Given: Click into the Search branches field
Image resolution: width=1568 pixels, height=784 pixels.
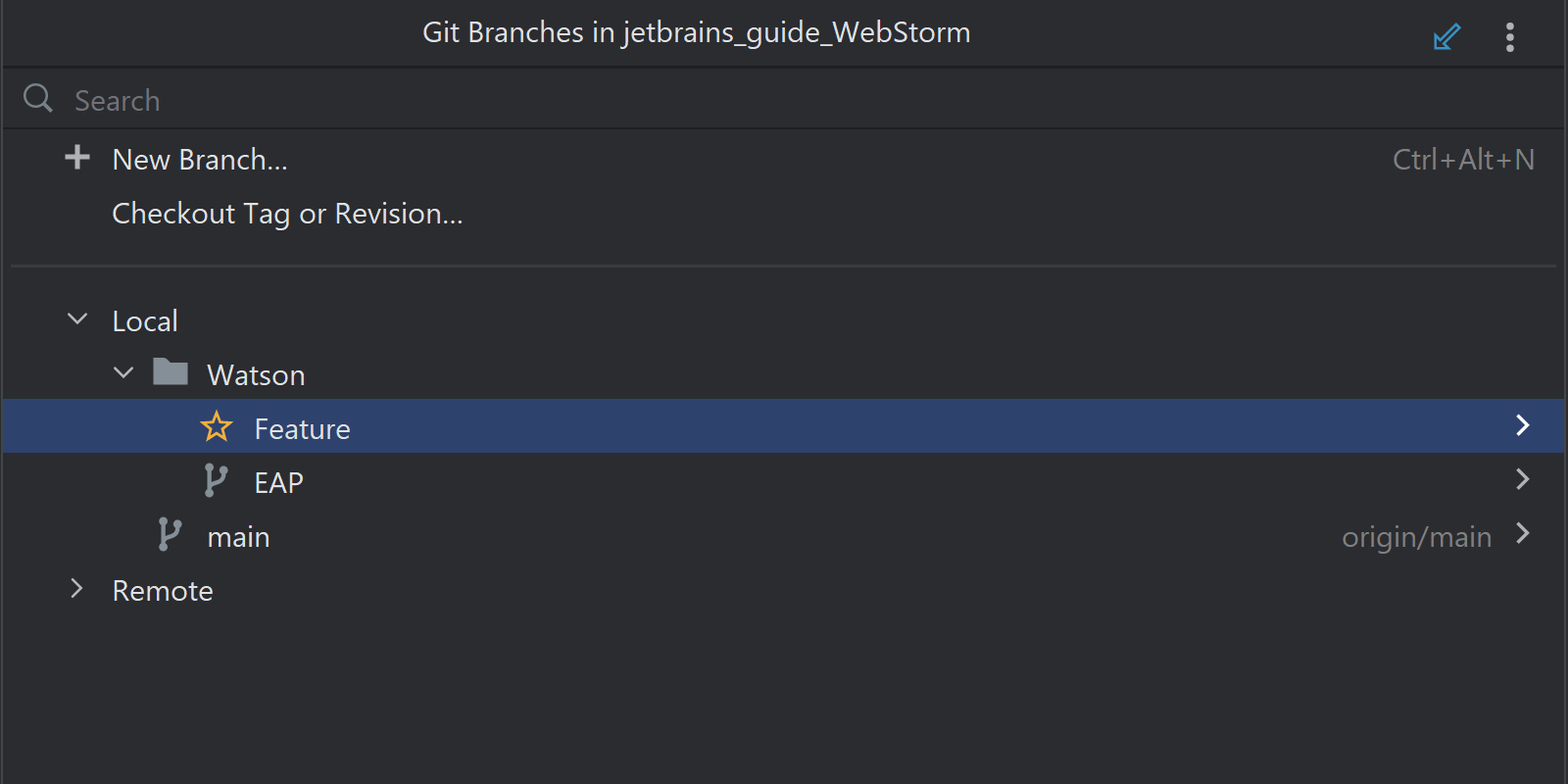Looking at the screenshot, I should (x=783, y=99).
